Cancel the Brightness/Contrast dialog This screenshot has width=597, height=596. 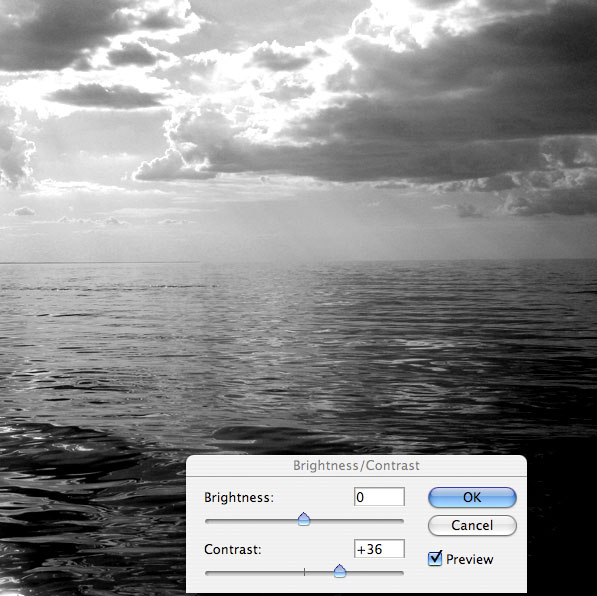(x=472, y=526)
